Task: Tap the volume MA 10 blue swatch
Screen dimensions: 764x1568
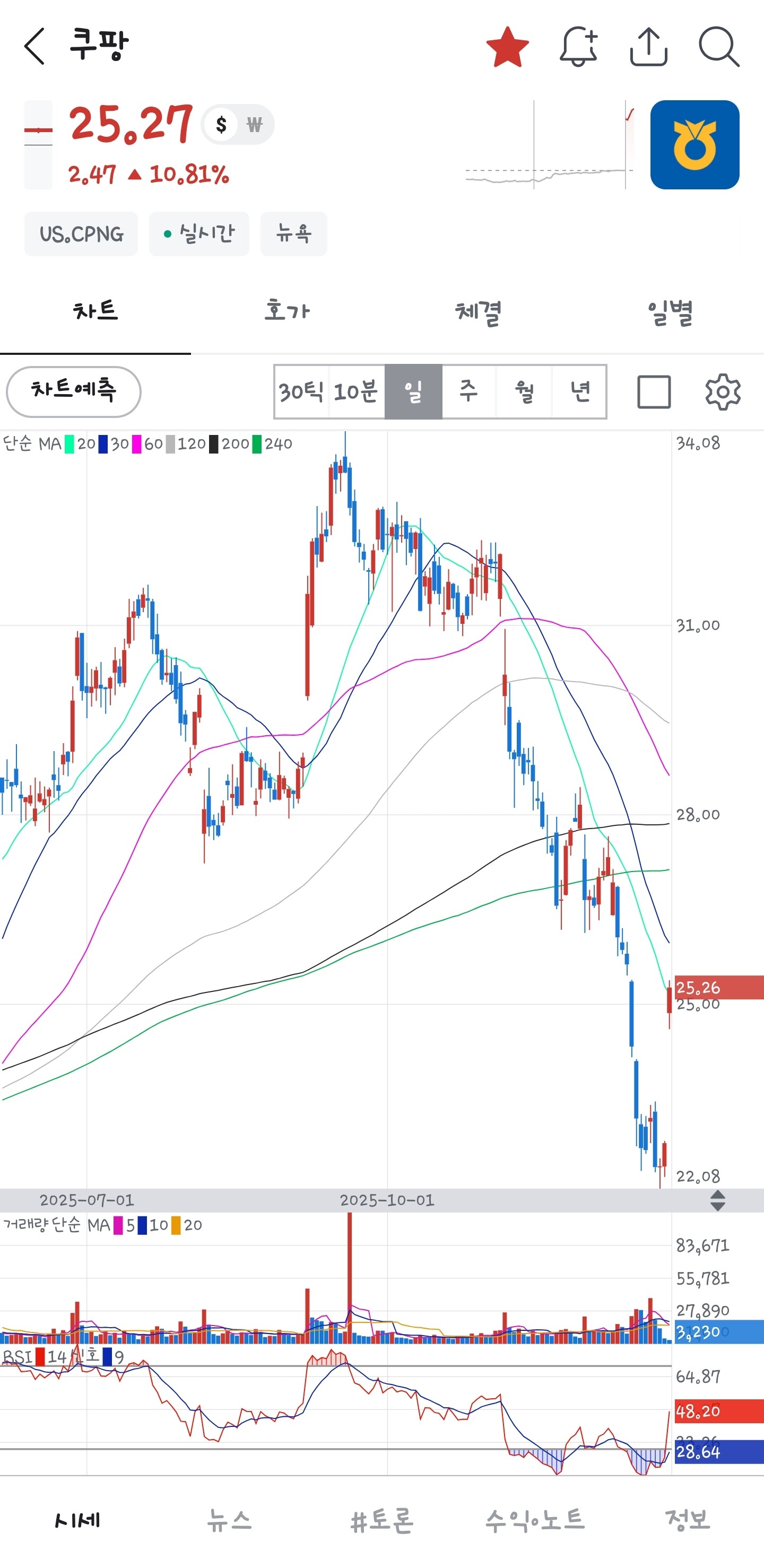Action: (x=142, y=1225)
